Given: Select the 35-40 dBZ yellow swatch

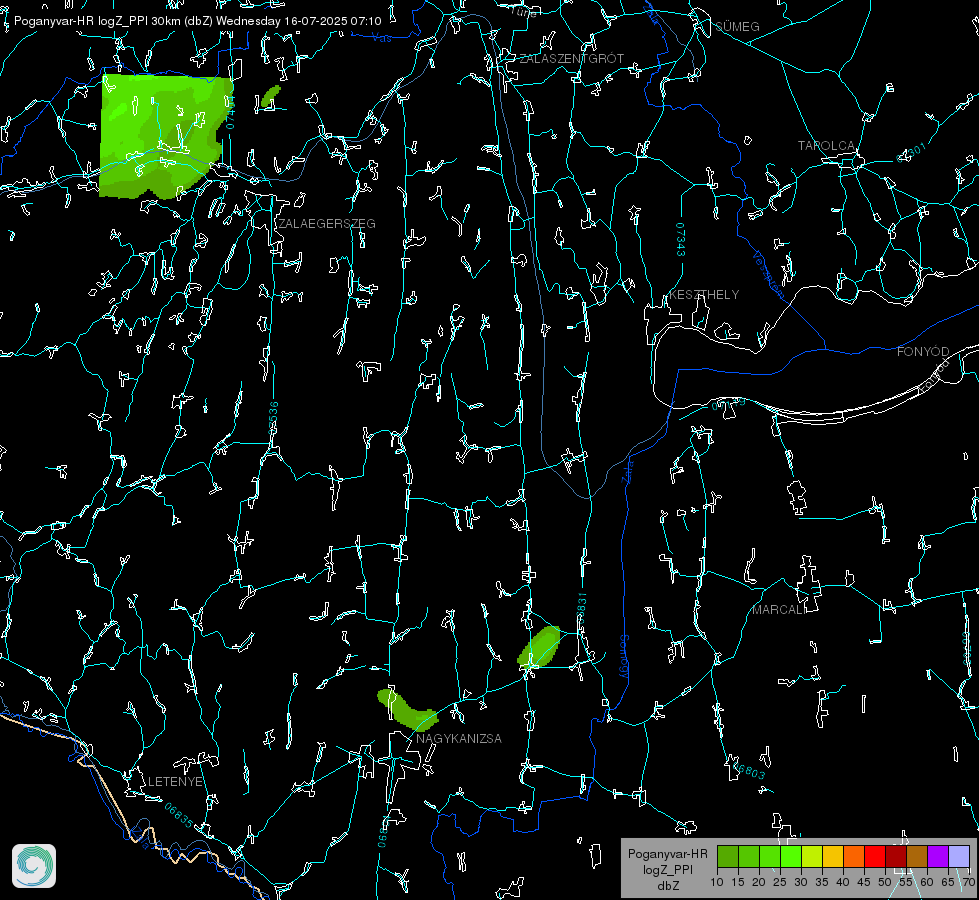Looking at the screenshot, I should (x=833, y=857).
